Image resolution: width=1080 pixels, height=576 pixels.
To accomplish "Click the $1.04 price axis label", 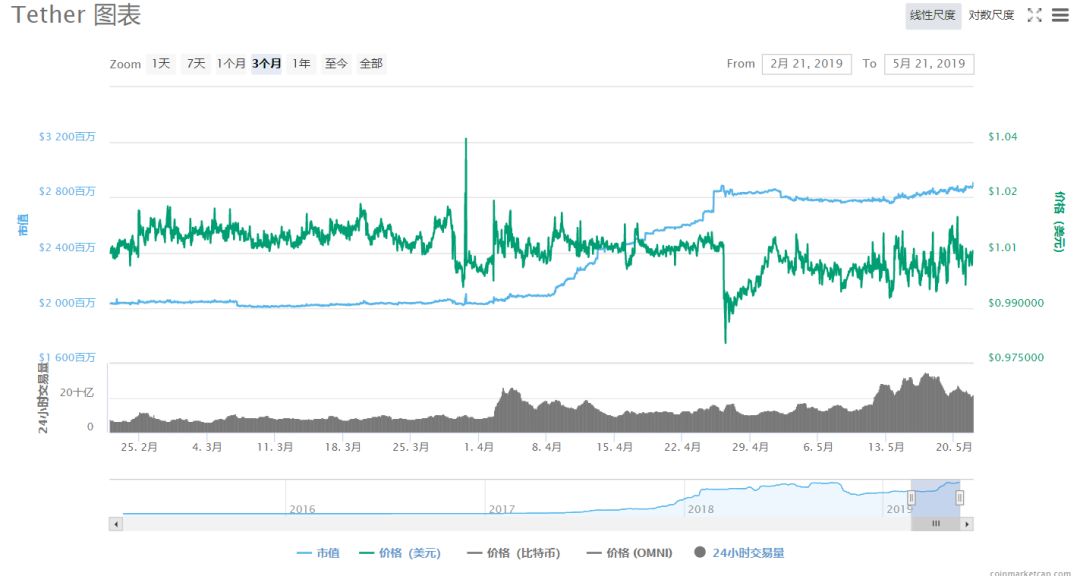I will (1002, 137).
